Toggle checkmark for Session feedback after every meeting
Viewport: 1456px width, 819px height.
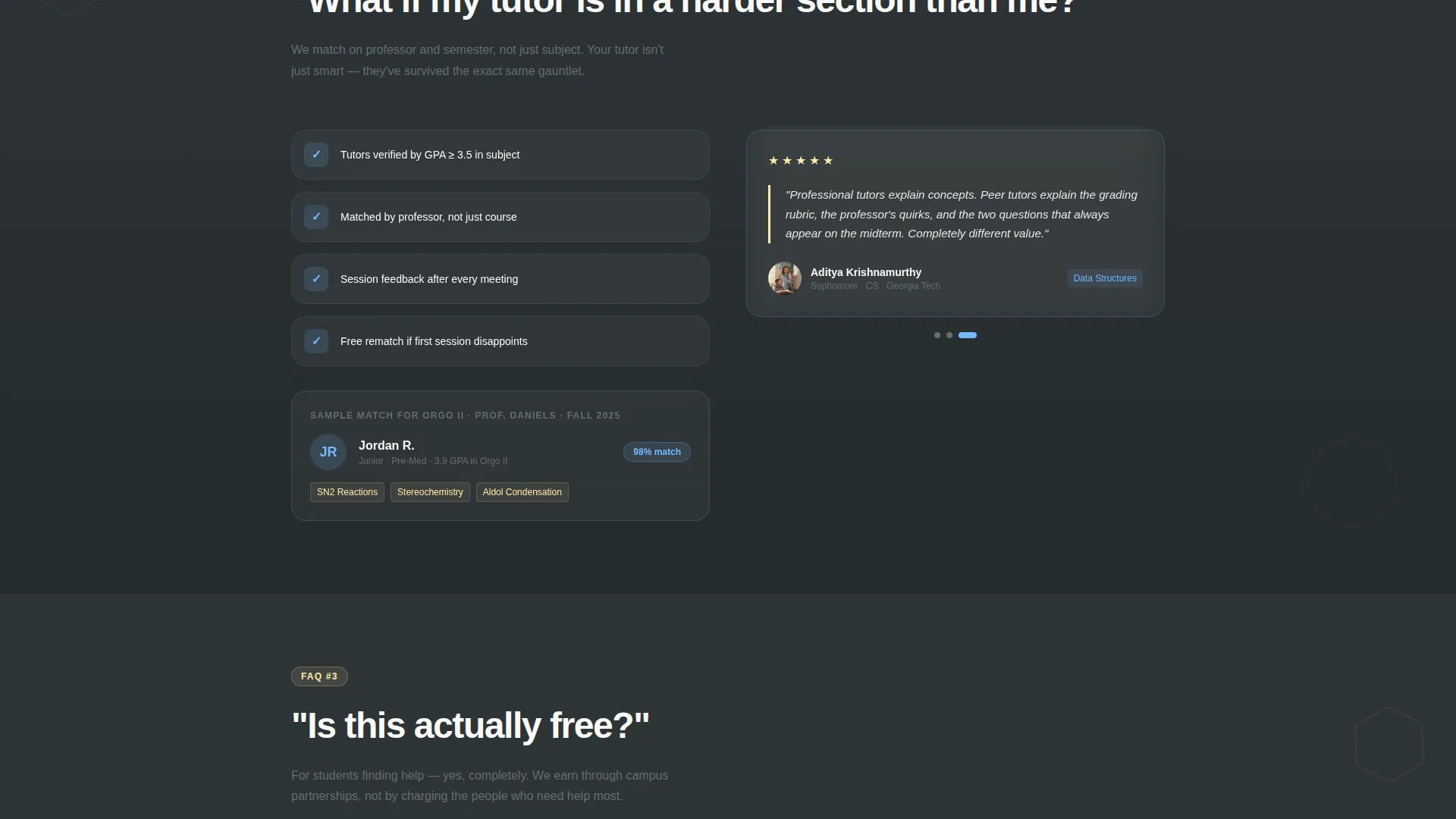click(x=316, y=279)
